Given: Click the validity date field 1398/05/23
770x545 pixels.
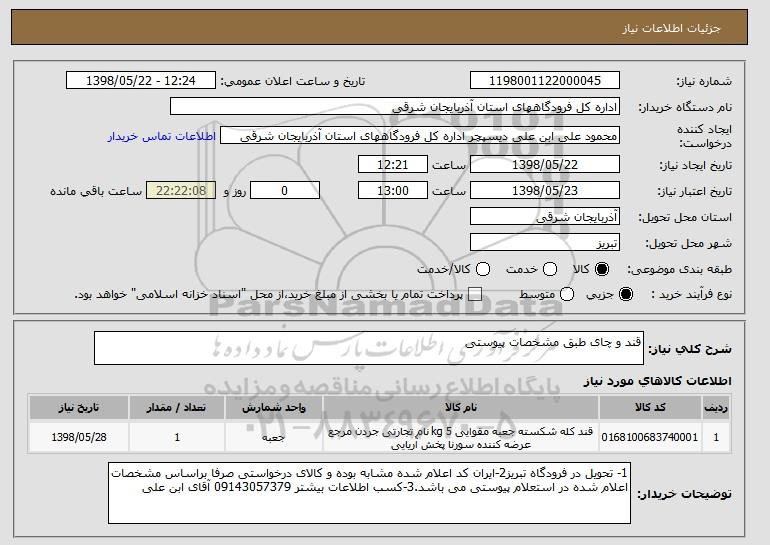Looking at the screenshot, I should 545,191.
